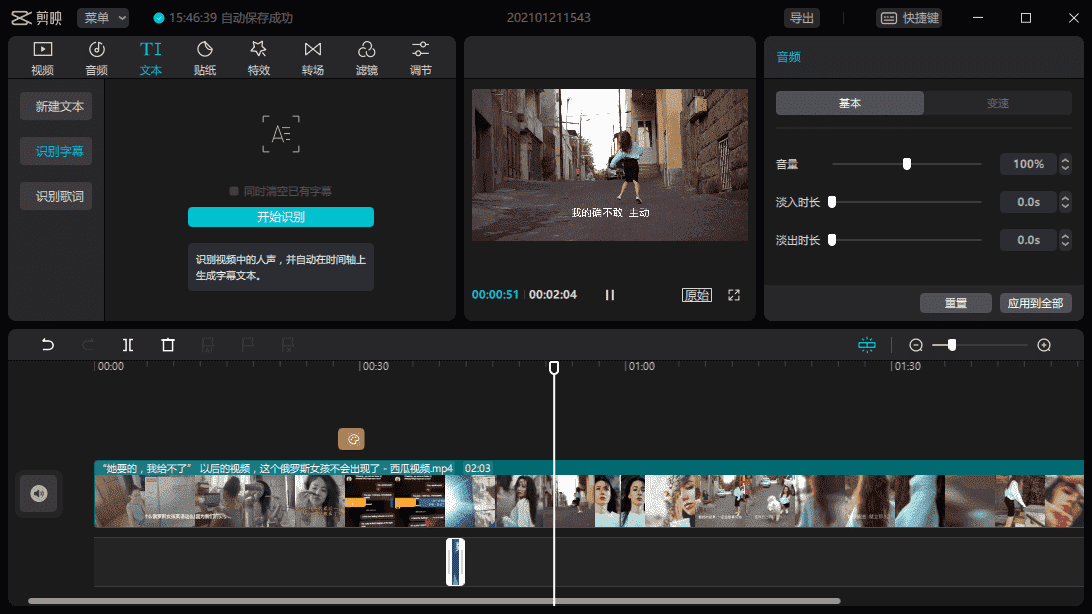Click the 开始识别 recognition button
The height and width of the screenshot is (614, 1092).
280,217
